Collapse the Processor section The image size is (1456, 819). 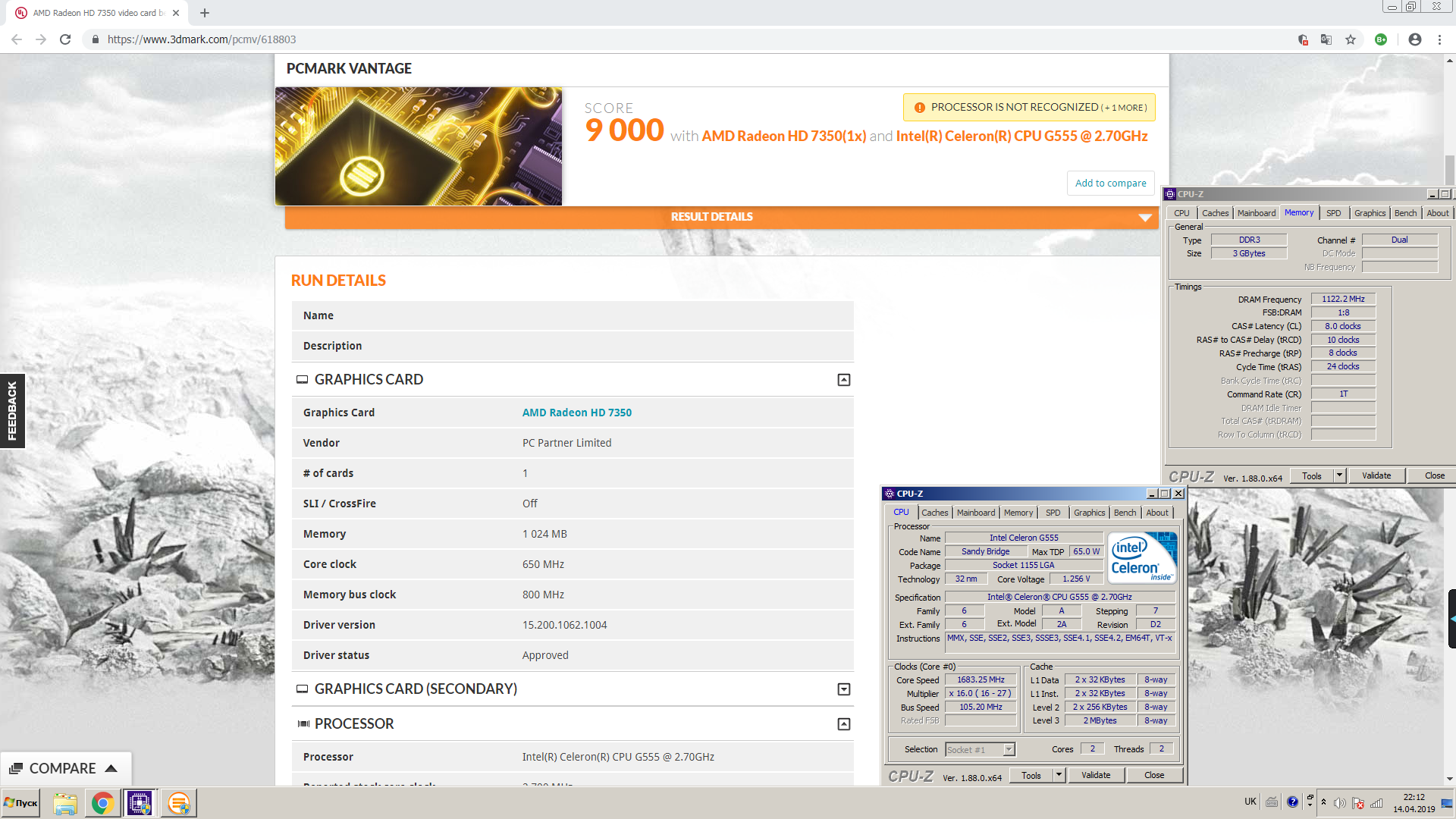pos(844,724)
